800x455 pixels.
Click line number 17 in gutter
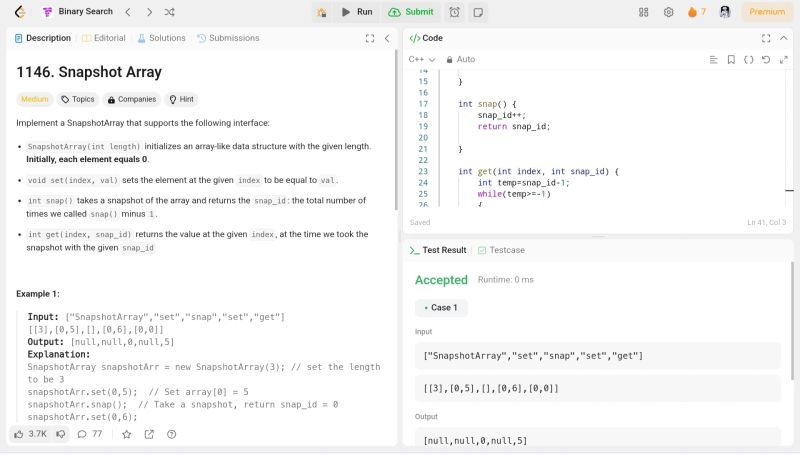(x=423, y=104)
